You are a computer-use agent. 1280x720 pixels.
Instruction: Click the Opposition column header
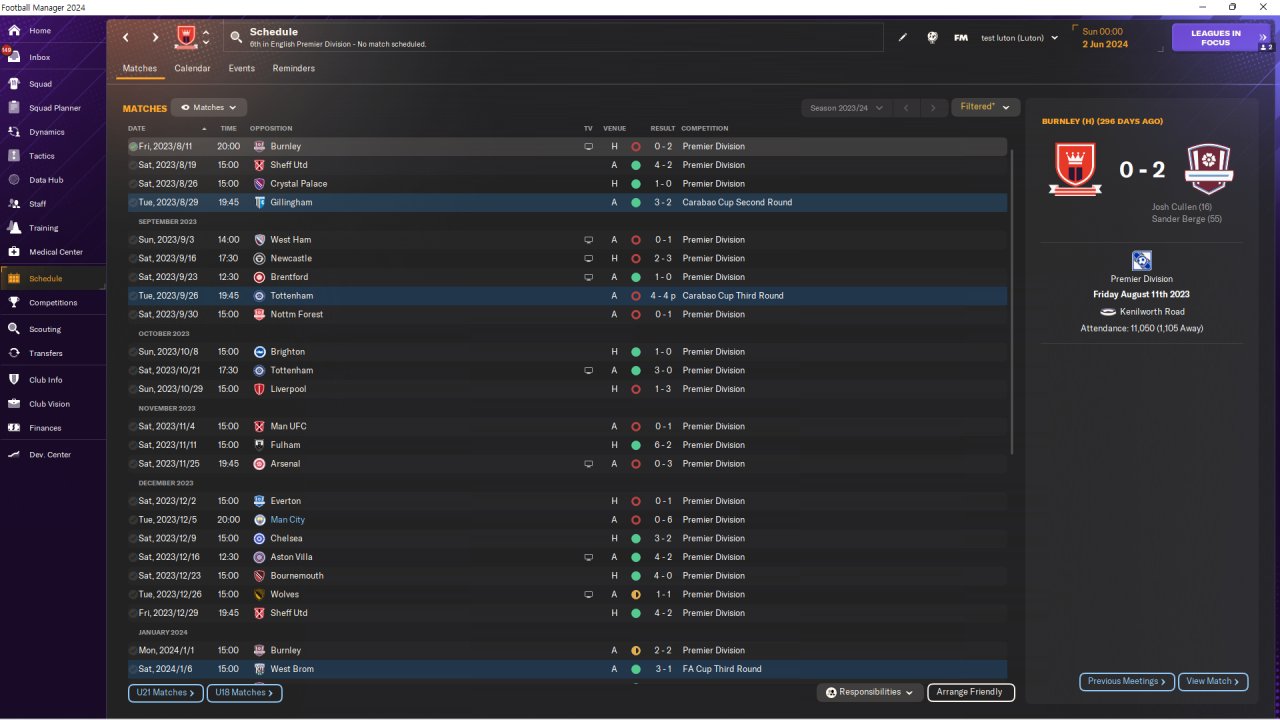pyautogui.click(x=271, y=128)
